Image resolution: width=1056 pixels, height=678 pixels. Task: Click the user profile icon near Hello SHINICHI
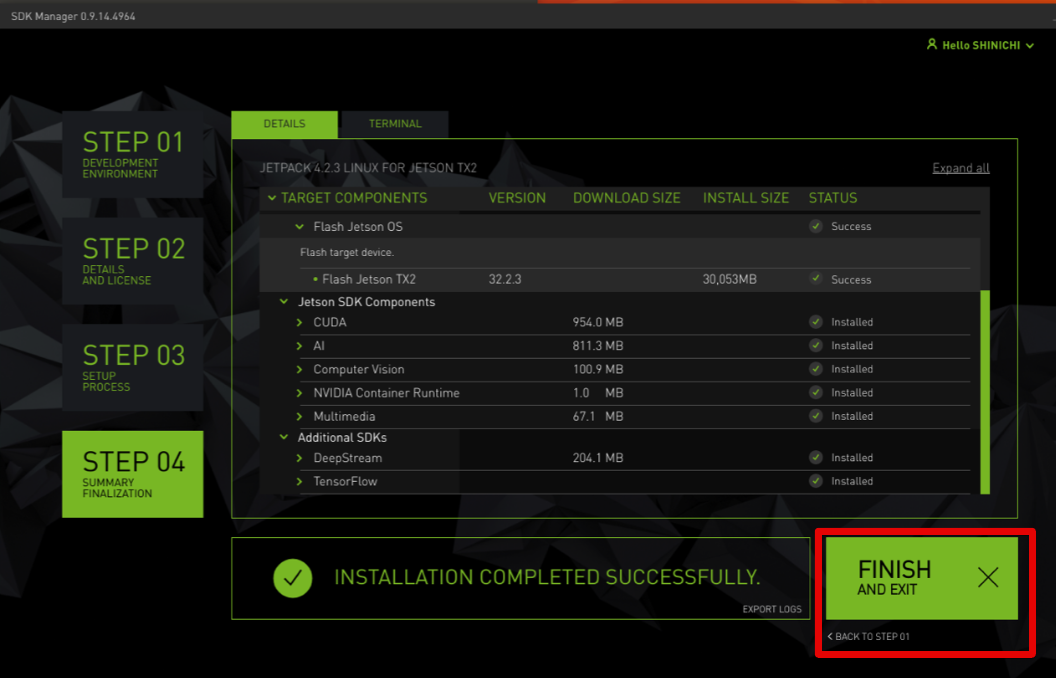(x=932, y=44)
